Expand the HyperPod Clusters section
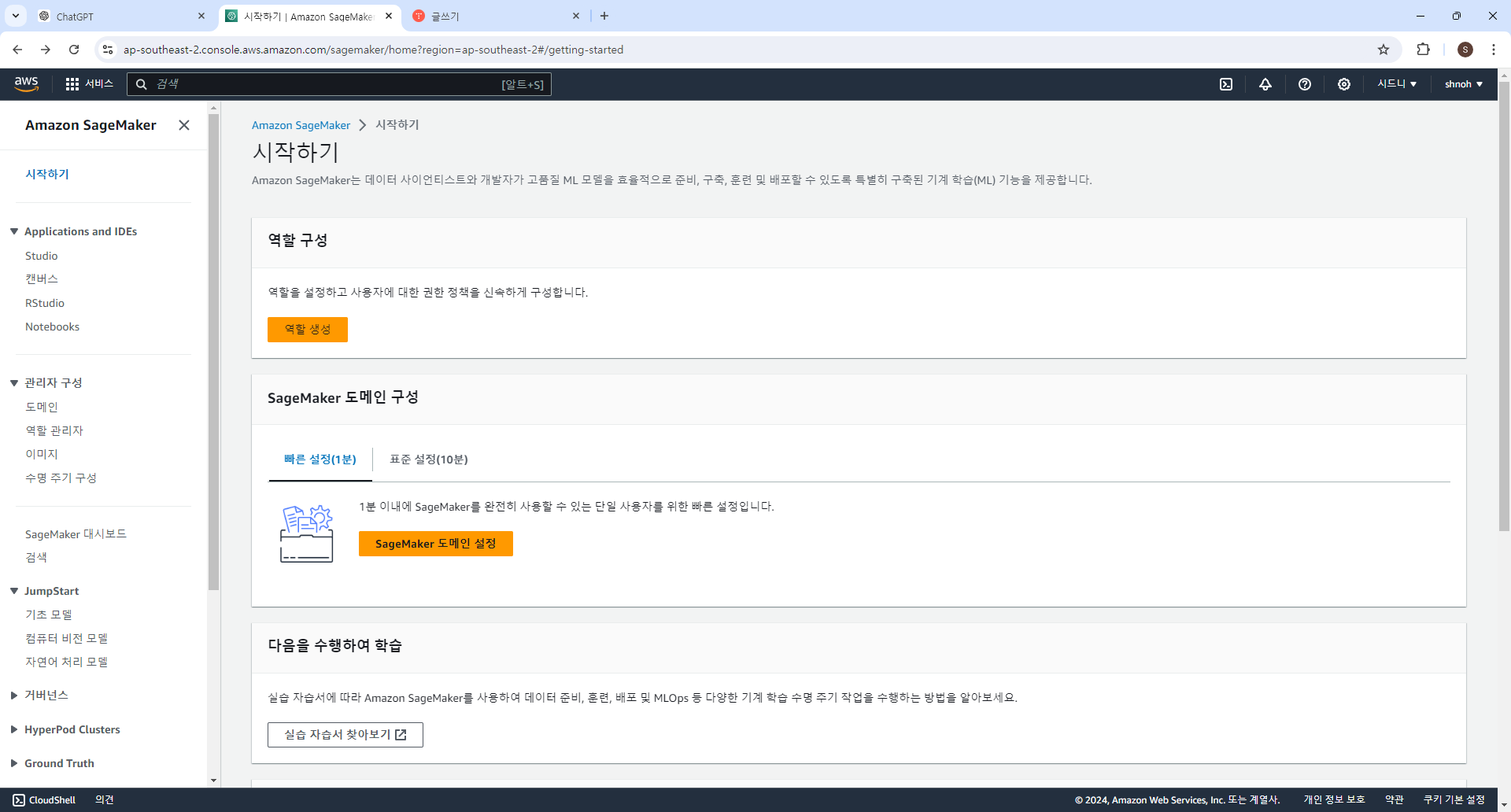Image resolution: width=1511 pixels, height=812 pixels. tap(14, 729)
